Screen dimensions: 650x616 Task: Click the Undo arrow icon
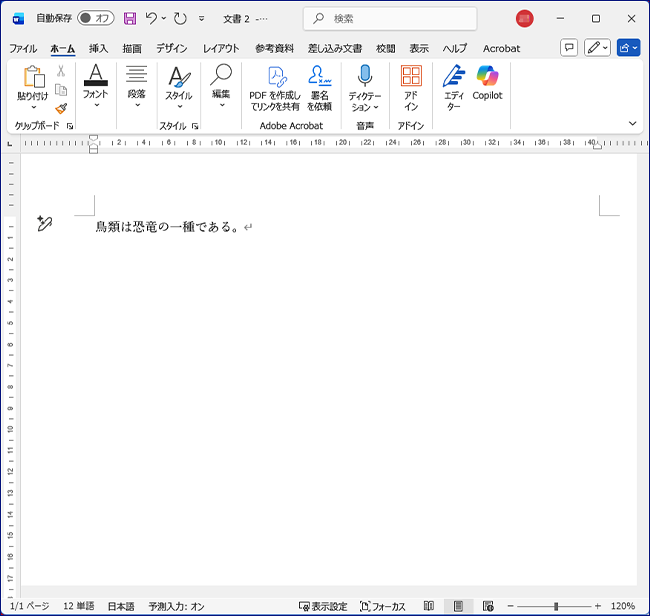click(151, 18)
